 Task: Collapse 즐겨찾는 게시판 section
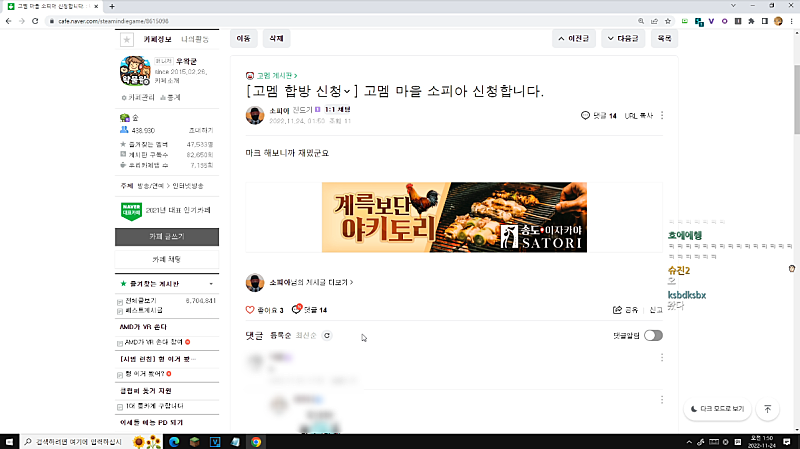[x=211, y=284]
